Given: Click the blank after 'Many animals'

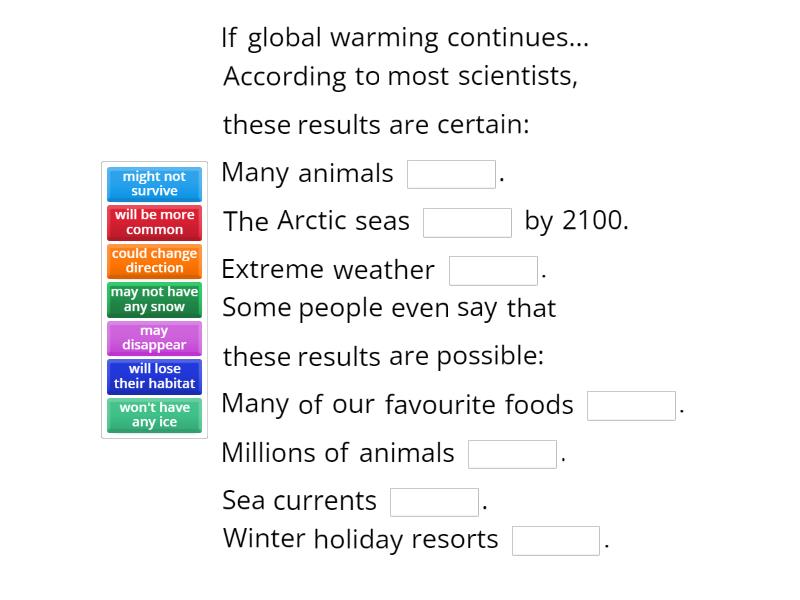Looking at the screenshot, I should 451,172.
